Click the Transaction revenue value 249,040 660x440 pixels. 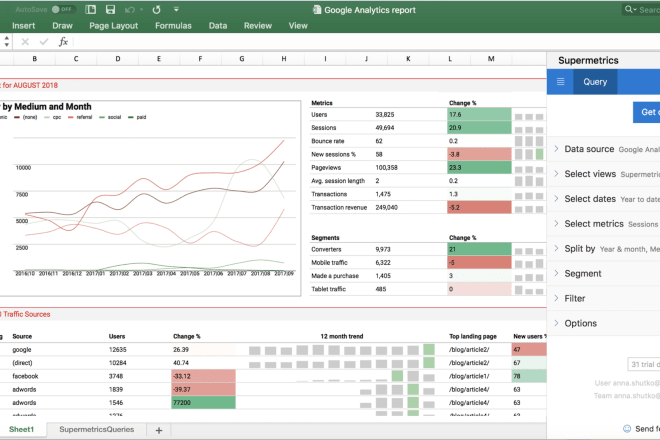(386, 207)
